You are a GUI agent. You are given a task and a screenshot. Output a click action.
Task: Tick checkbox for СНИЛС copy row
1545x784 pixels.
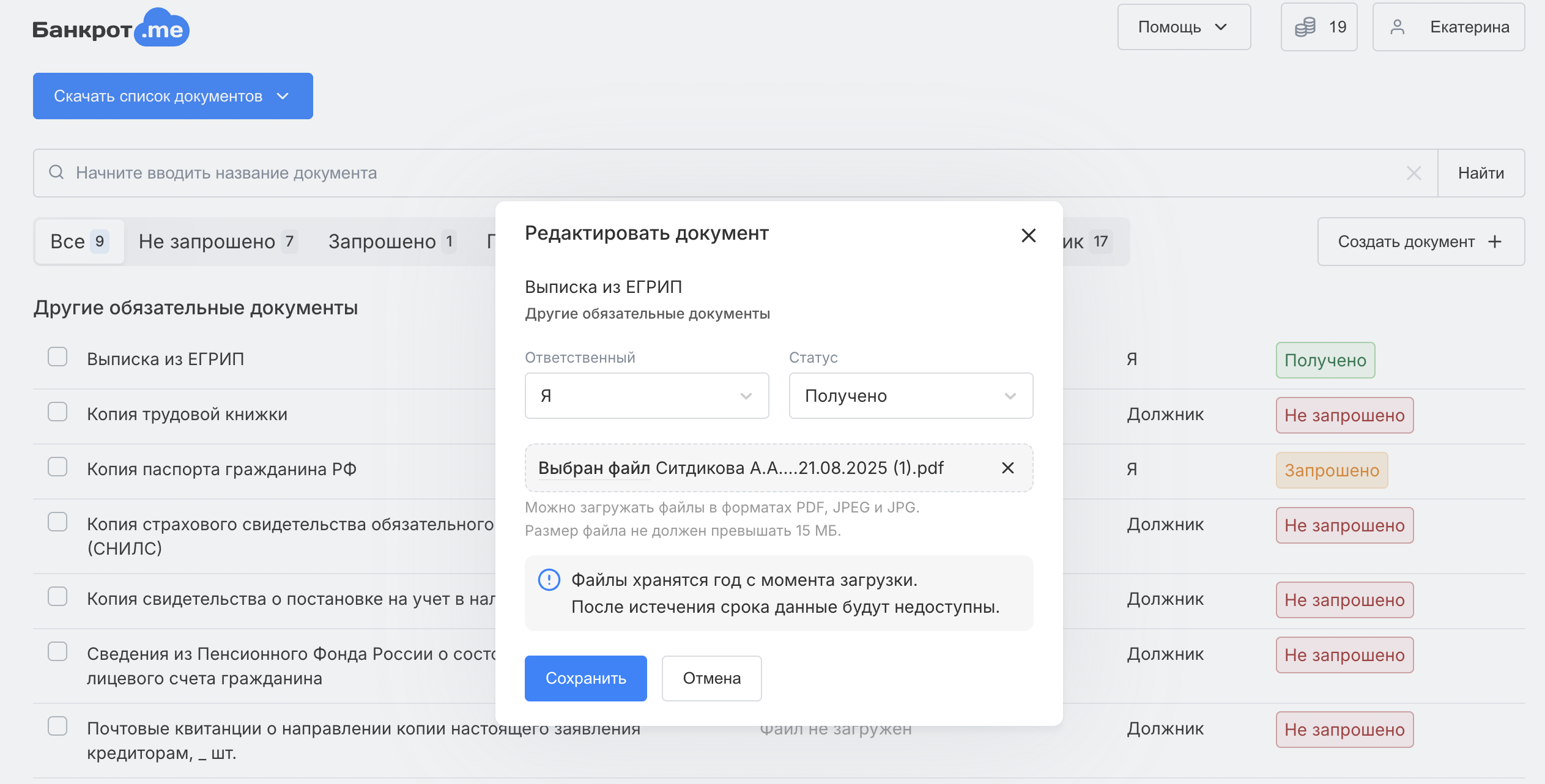click(57, 522)
